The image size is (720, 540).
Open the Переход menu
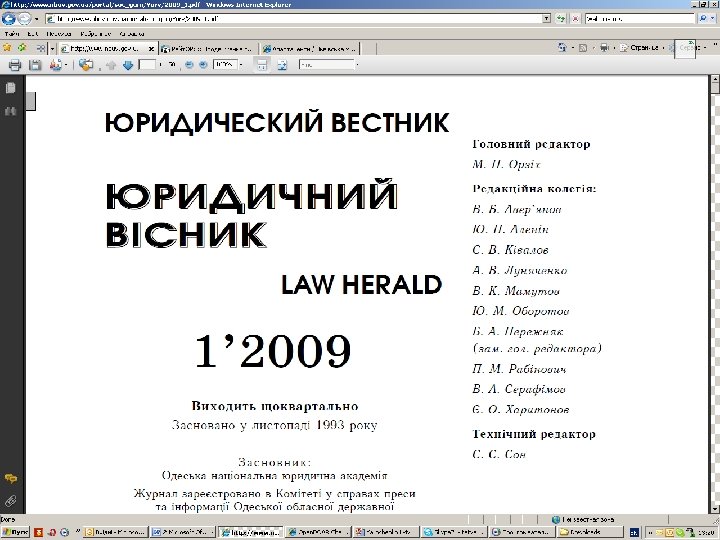click(x=59, y=34)
